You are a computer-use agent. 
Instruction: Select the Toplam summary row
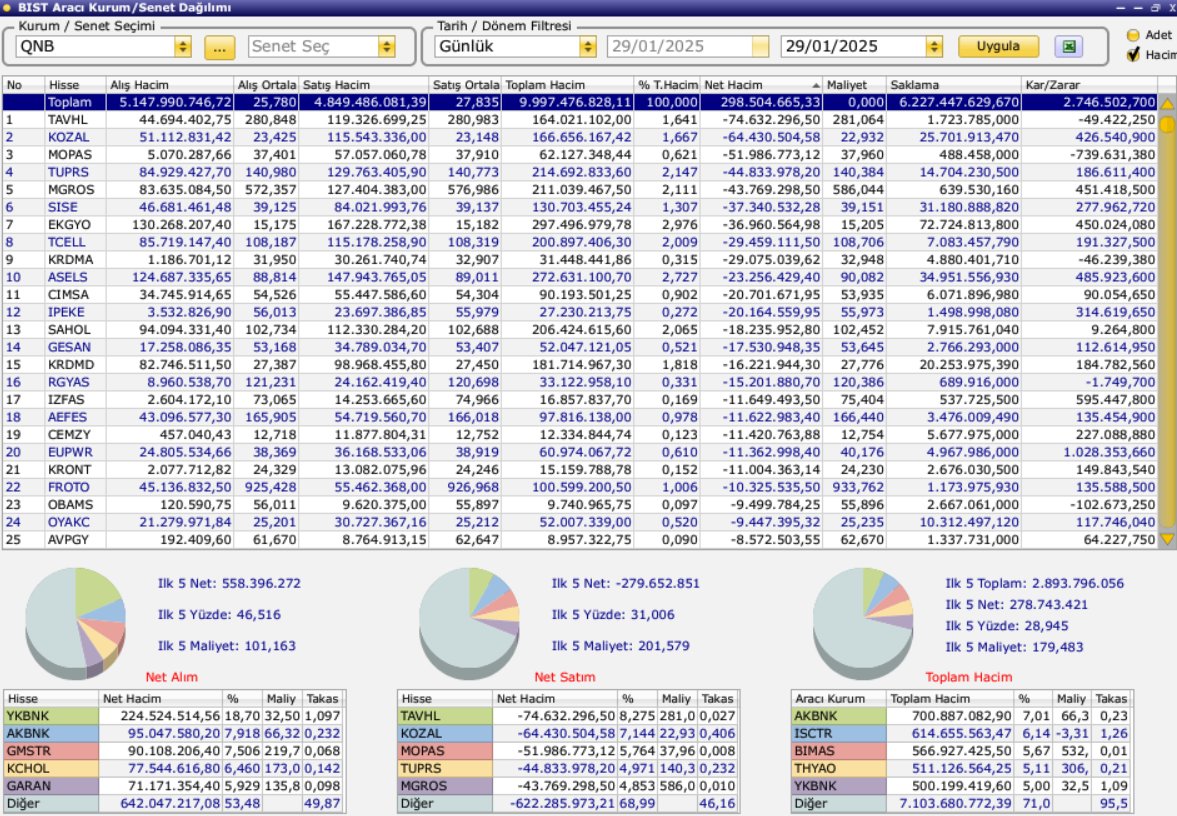[579, 102]
